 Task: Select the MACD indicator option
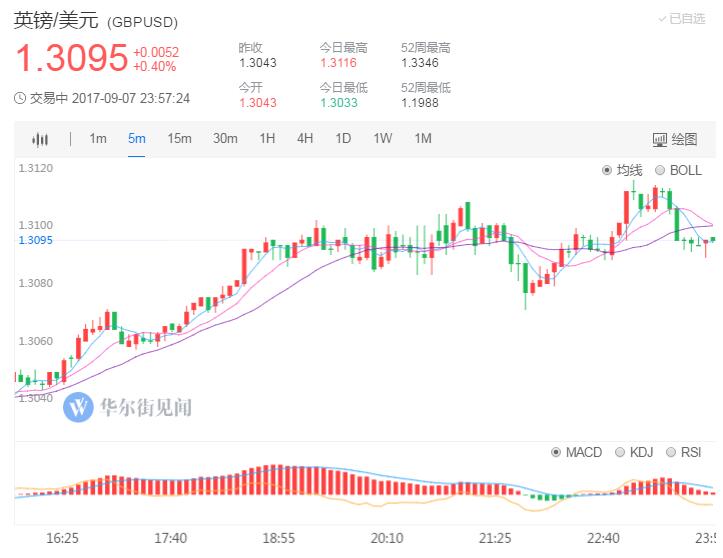pyautogui.click(x=557, y=452)
